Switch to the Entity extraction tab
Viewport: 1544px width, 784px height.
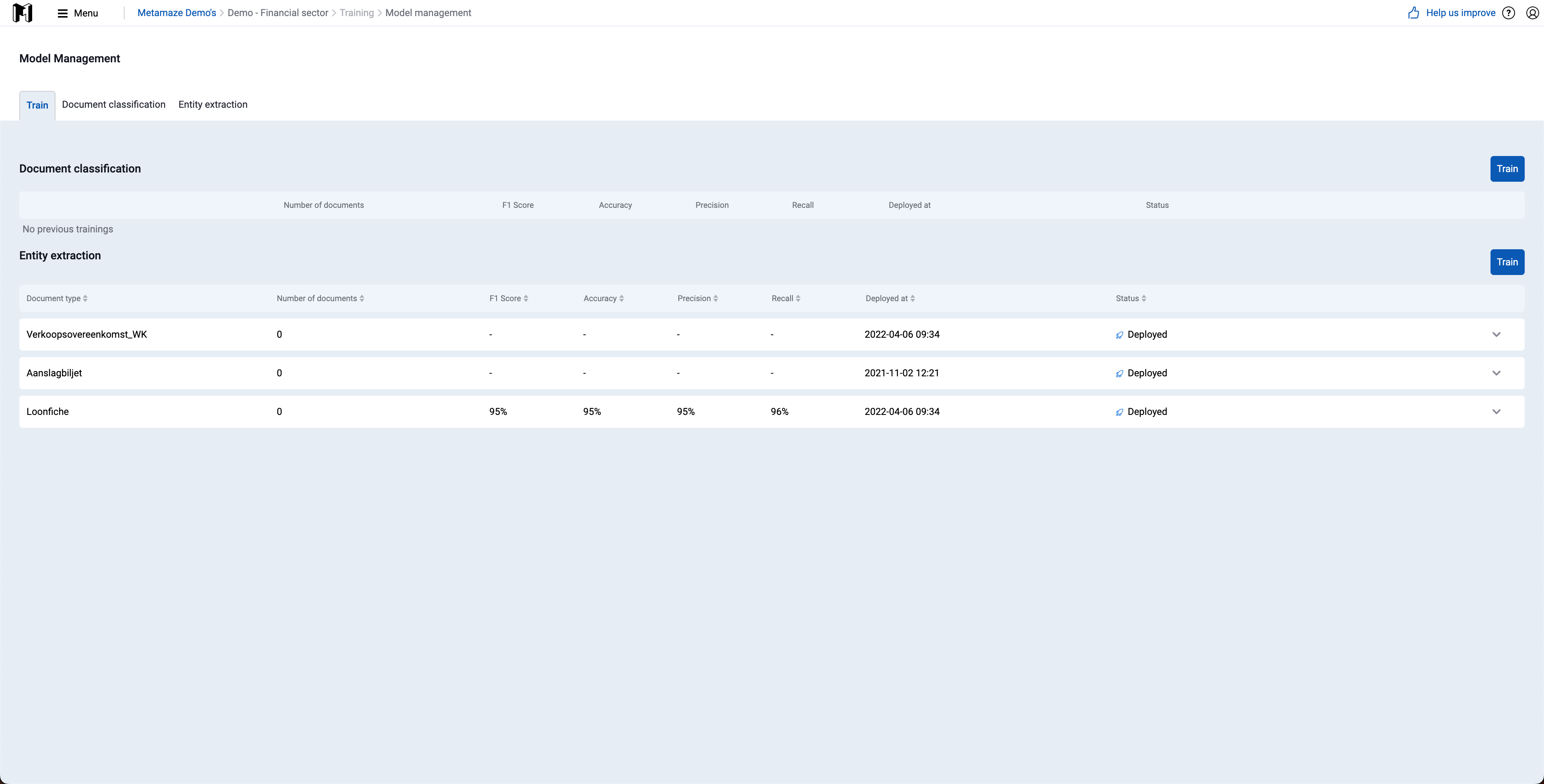213,104
